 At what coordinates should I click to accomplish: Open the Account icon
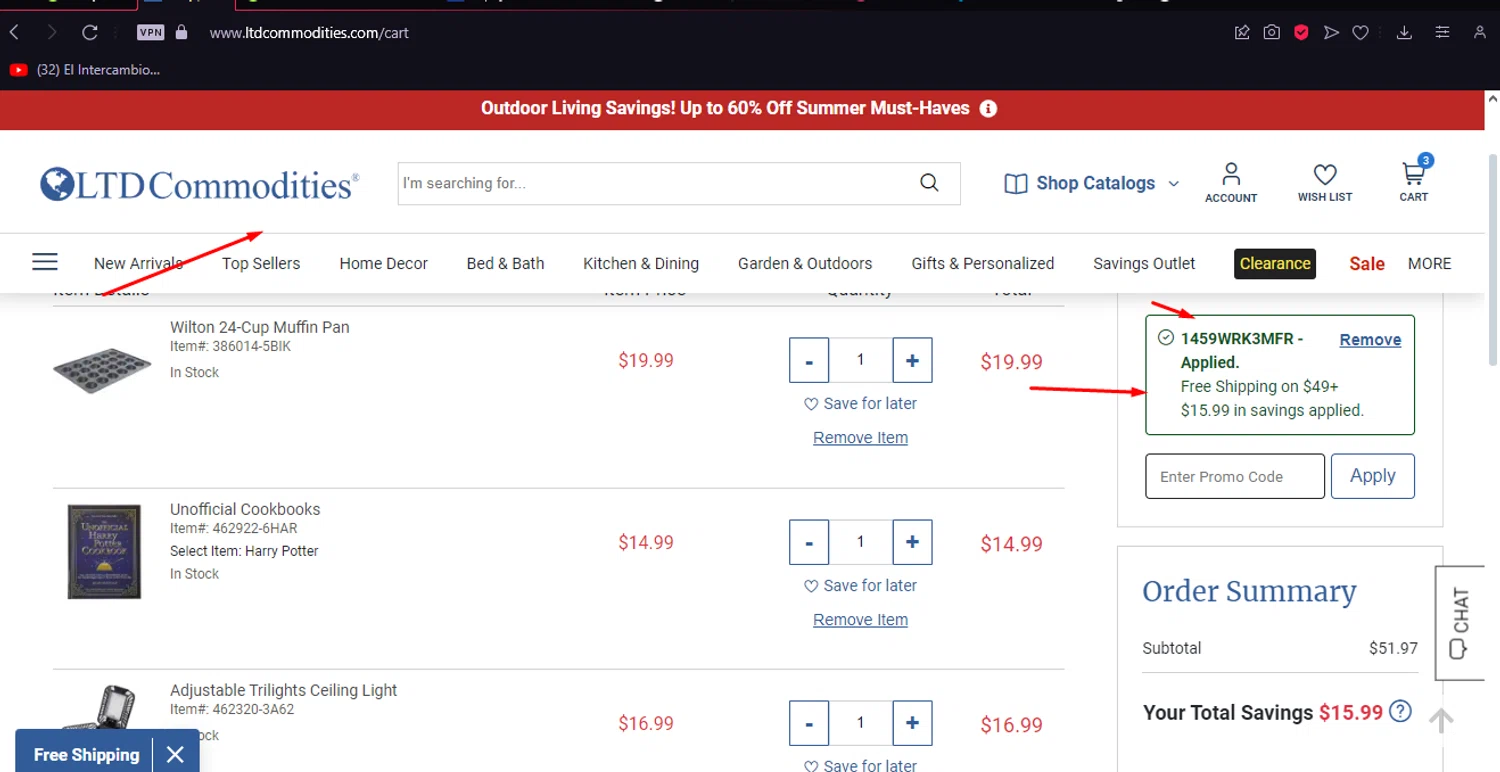(x=1231, y=183)
